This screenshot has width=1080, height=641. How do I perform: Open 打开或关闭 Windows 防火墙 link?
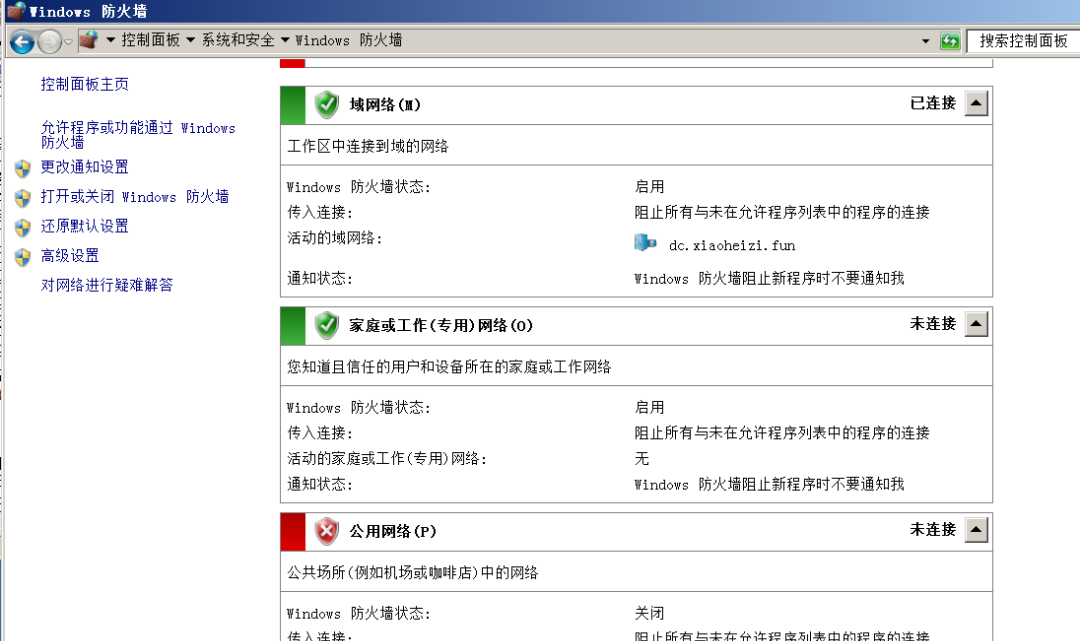coord(135,196)
